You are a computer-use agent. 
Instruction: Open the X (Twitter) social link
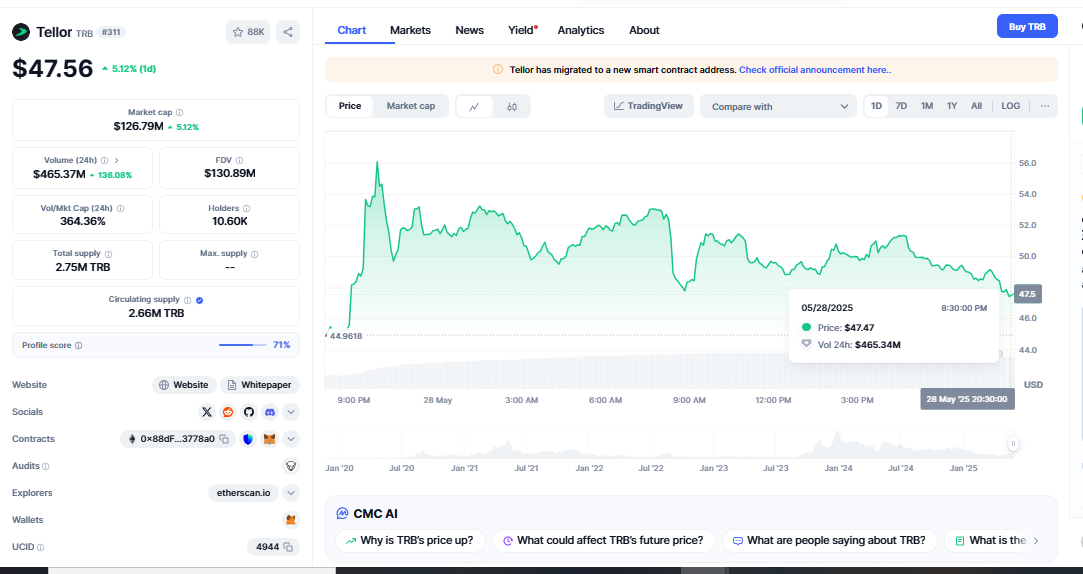pyautogui.click(x=207, y=412)
